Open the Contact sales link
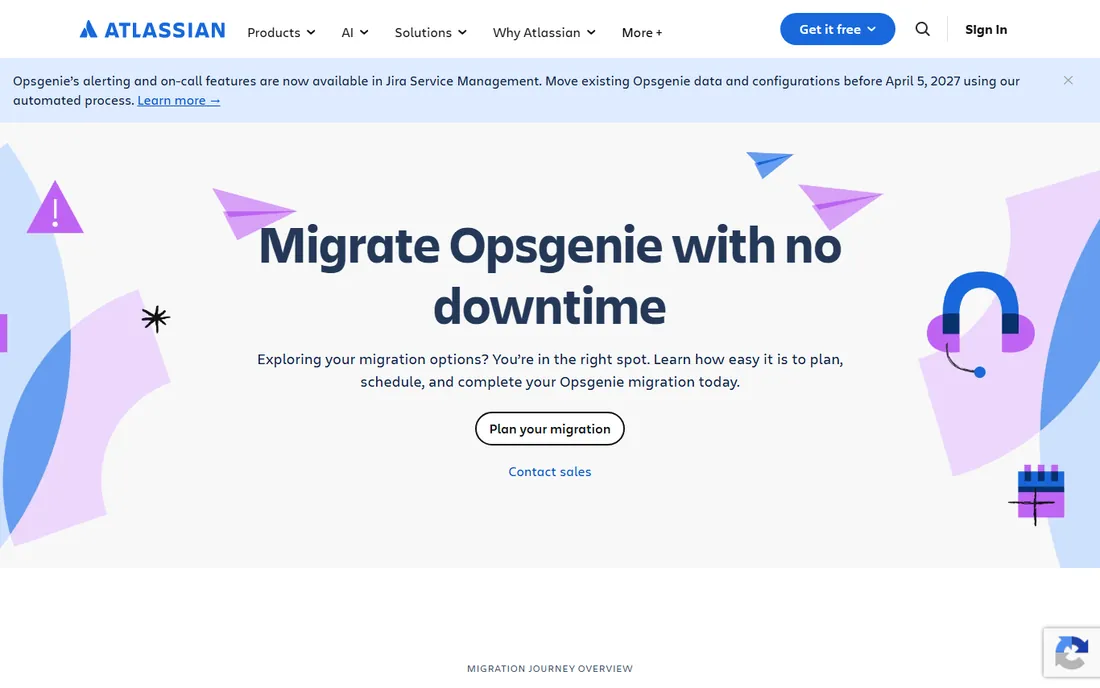 (x=550, y=472)
